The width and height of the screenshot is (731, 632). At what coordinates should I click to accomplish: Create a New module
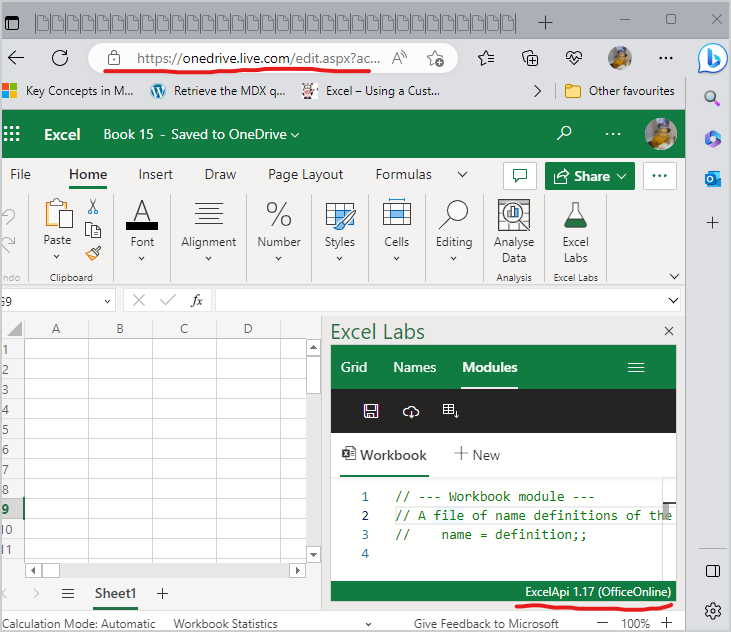point(477,454)
